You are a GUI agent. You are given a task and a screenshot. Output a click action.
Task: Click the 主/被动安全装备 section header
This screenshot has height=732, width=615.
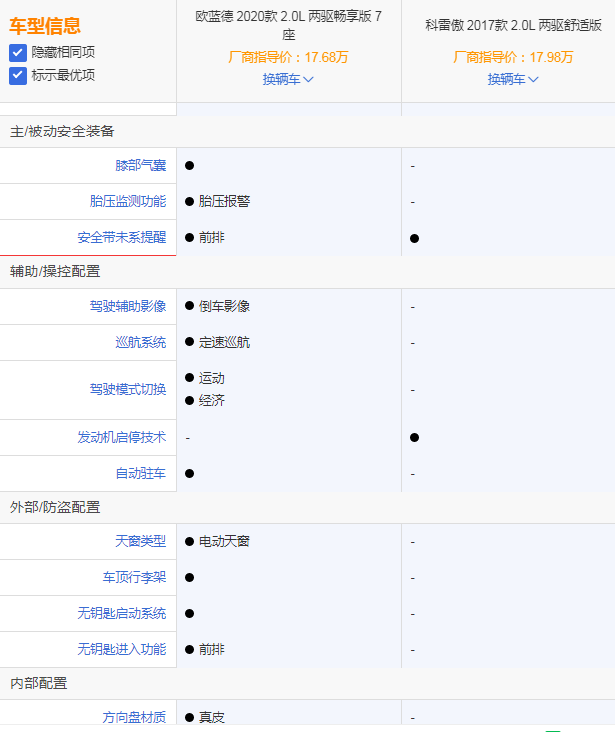point(62,131)
